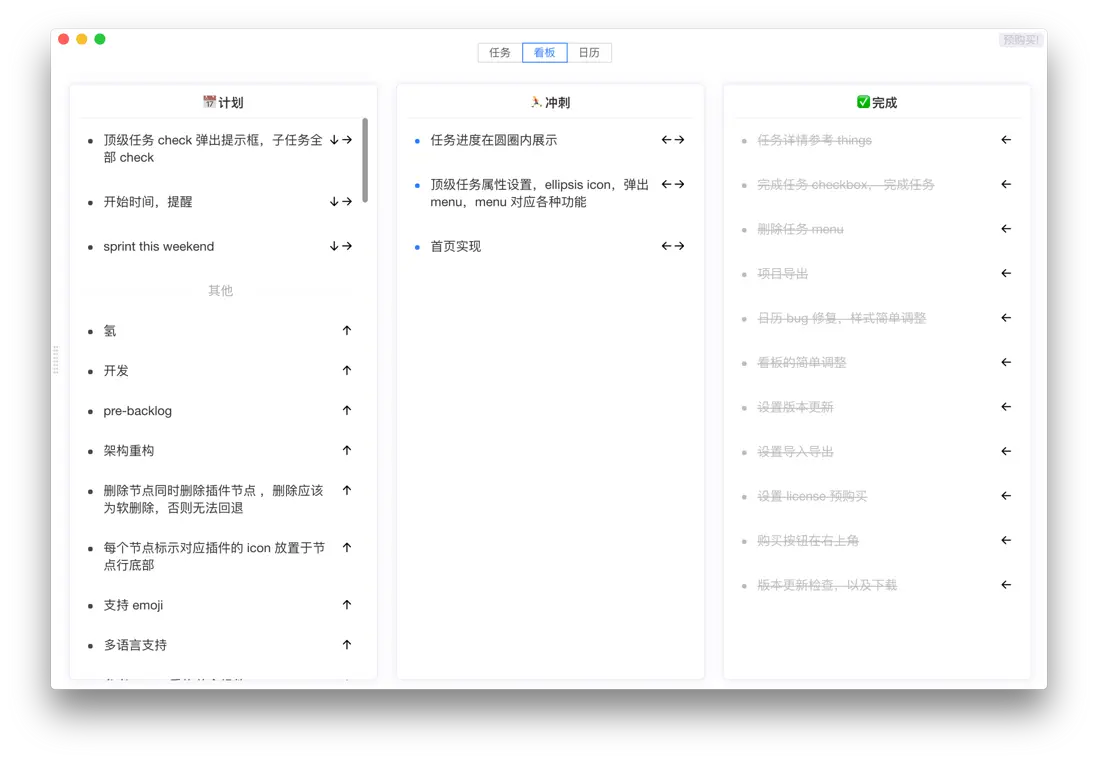Move 版本更新检查，以及下载 back left
1098x762 pixels.
pyautogui.click(x=1006, y=585)
